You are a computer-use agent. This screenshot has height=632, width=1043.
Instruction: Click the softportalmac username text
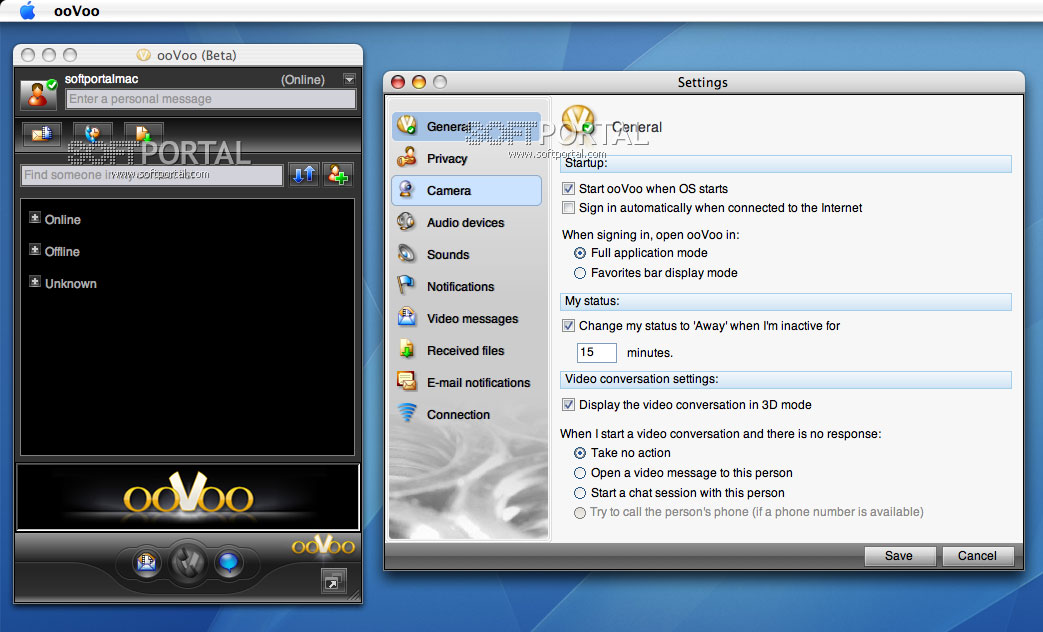point(101,79)
